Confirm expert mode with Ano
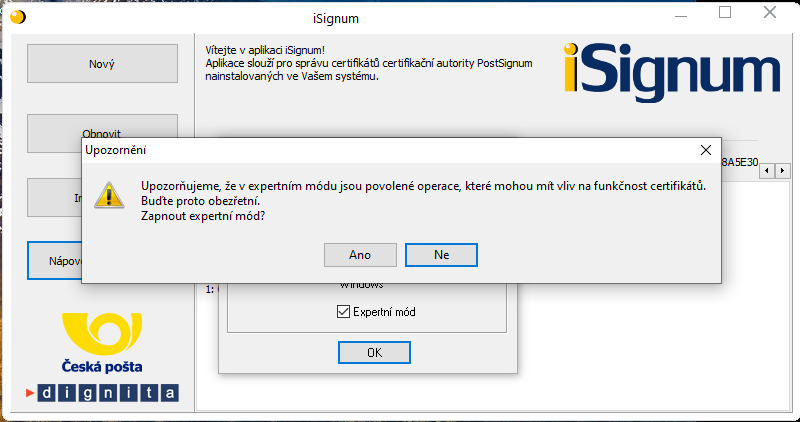The height and width of the screenshot is (422, 800). click(360, 255)
